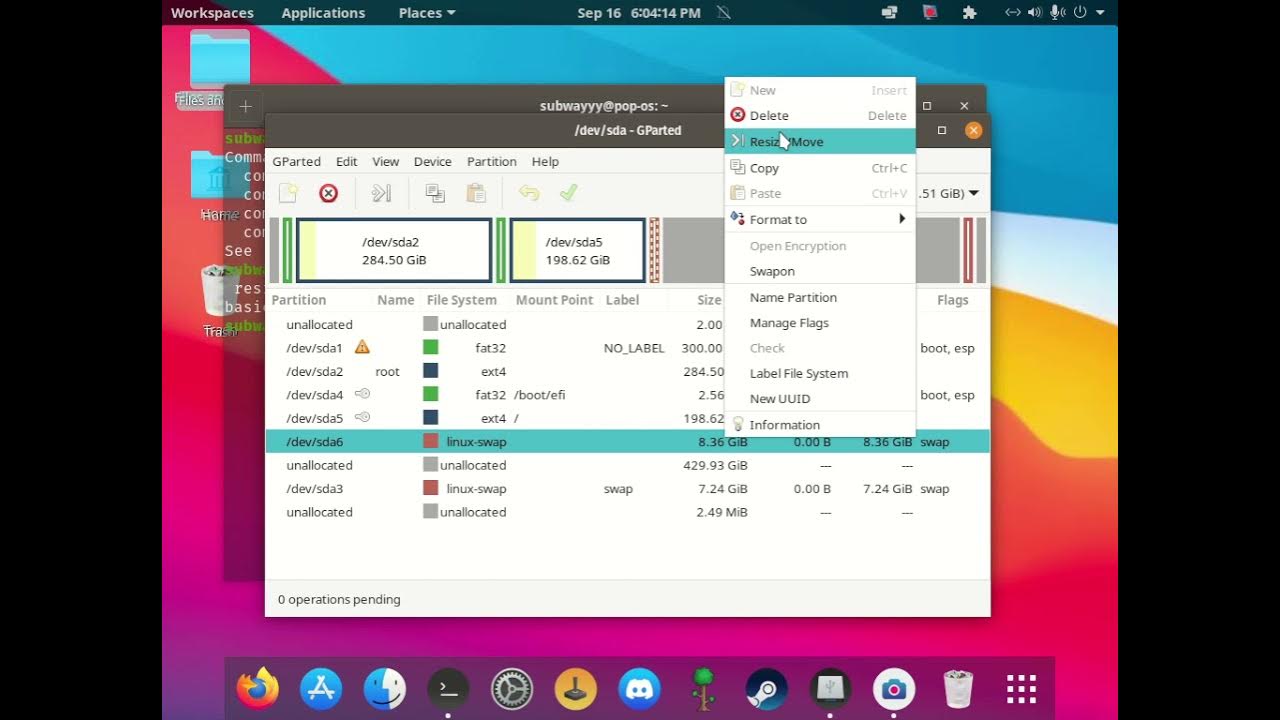
Task: Open the Edit menu
Action: [x=347, y=161]
